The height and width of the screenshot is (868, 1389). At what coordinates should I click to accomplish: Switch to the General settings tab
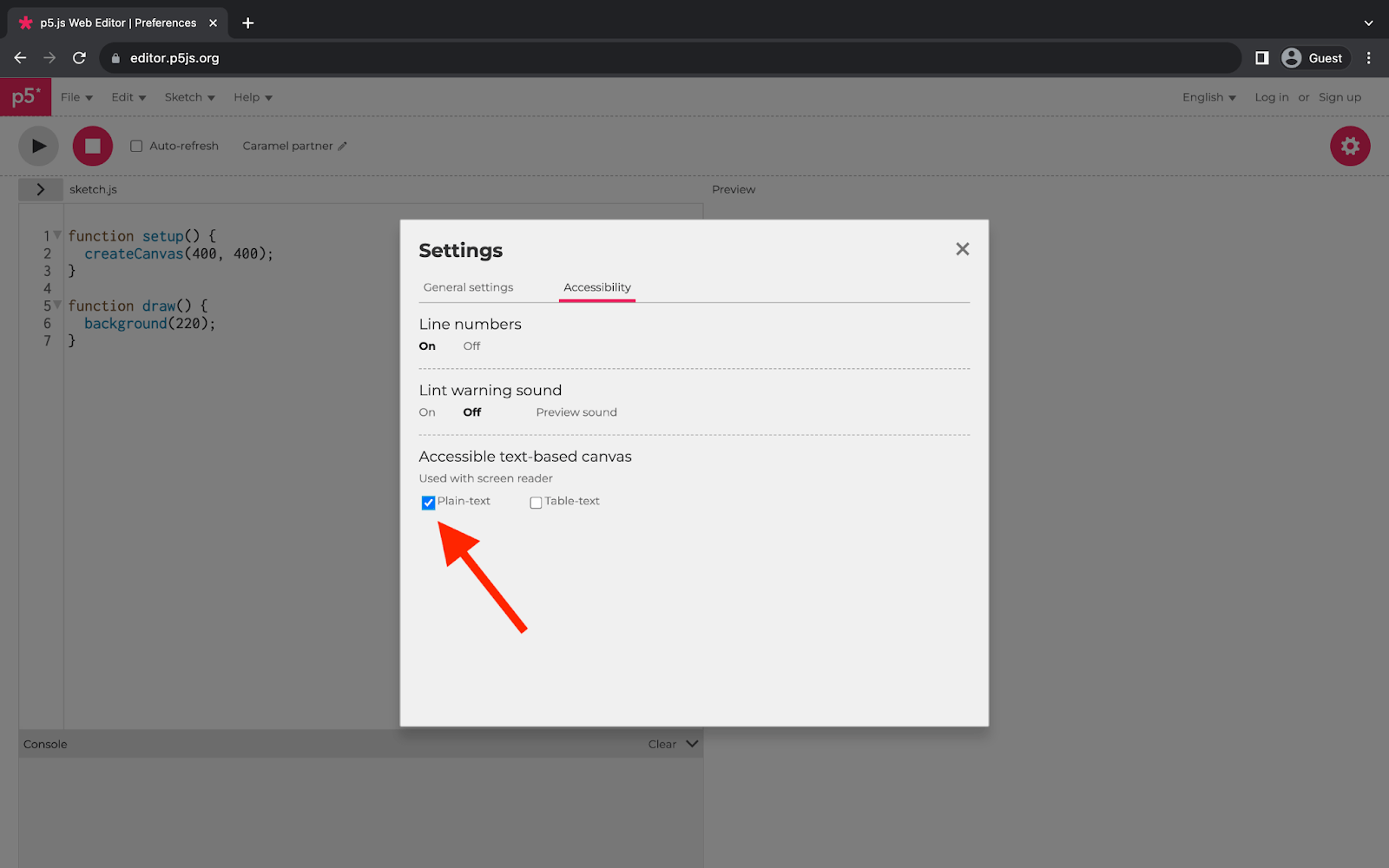point(467,286)
